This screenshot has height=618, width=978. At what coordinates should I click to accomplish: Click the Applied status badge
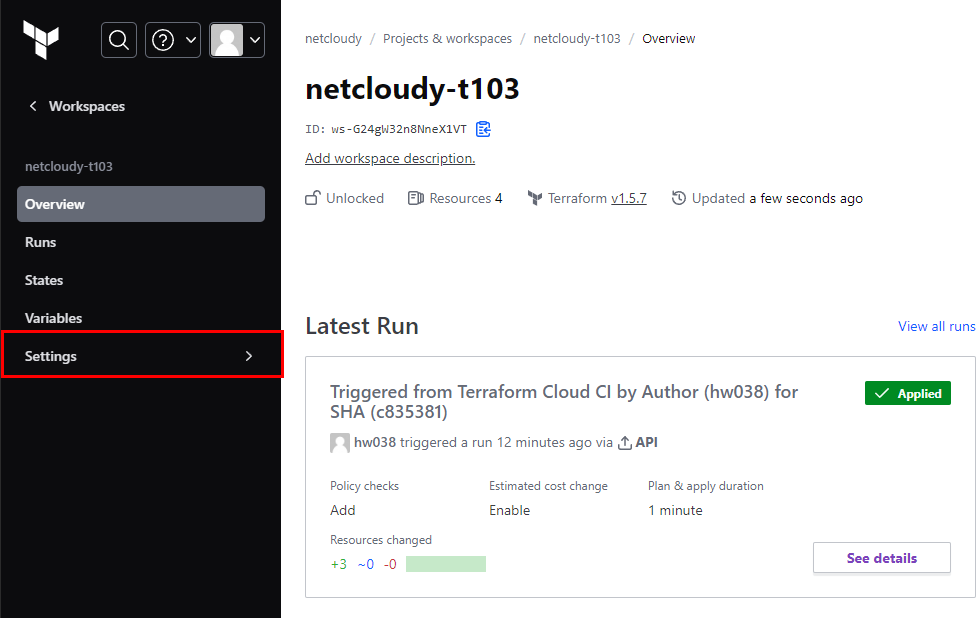point(908,393)
